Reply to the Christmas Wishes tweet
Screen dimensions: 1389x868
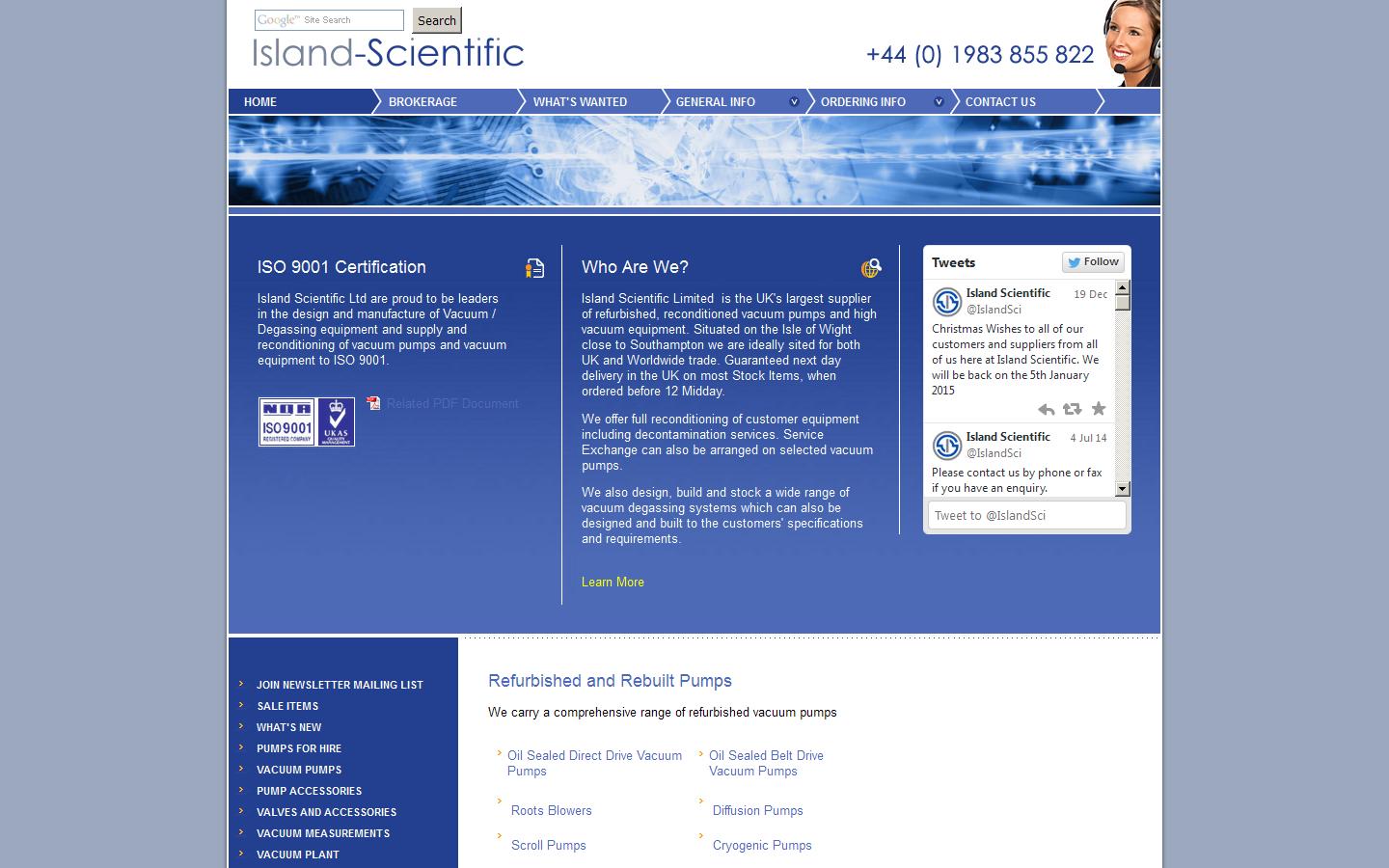(1047, 409)
